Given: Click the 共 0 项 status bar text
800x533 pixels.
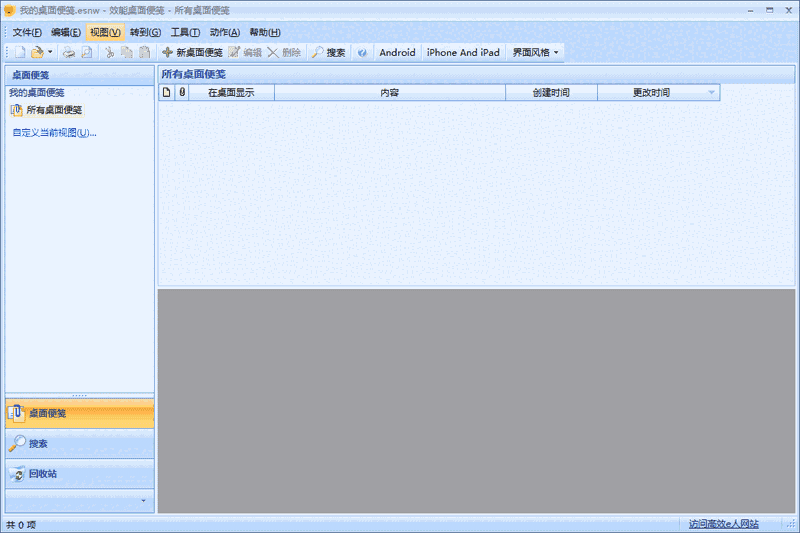Looking at the screenshot, I should [x=21, y=524].
